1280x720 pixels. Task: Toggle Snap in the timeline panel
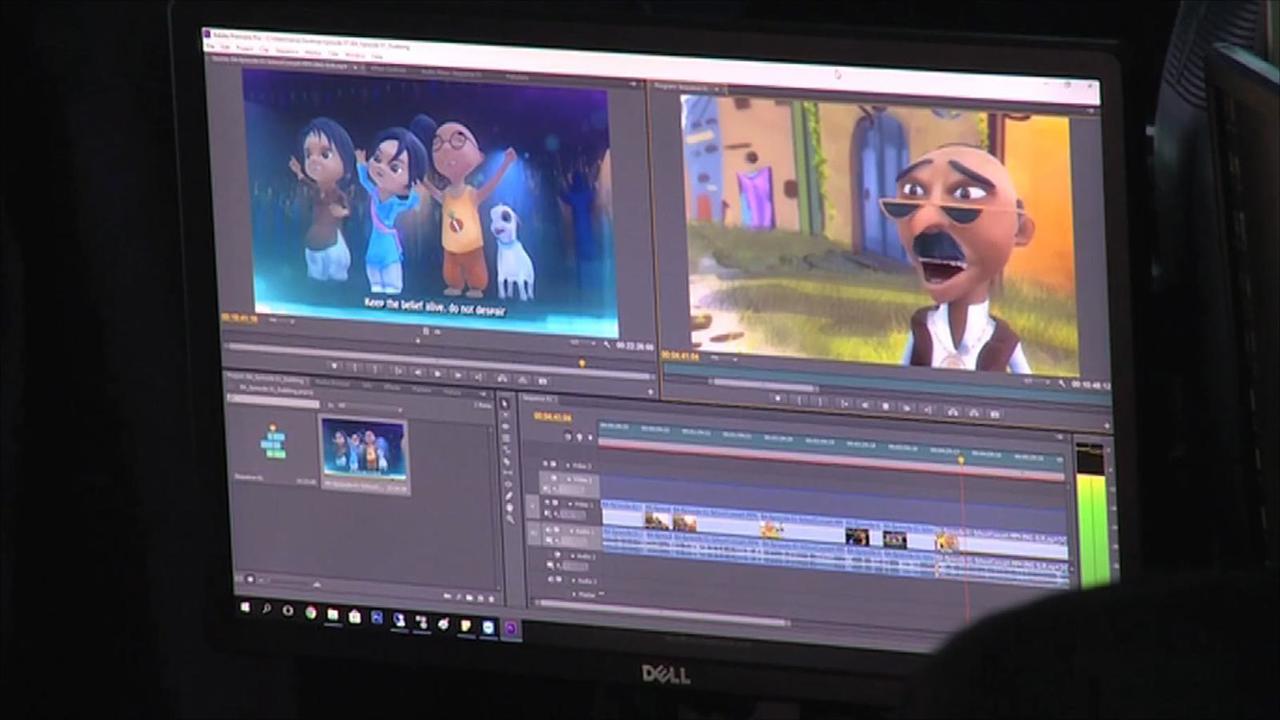coord(568,436)
